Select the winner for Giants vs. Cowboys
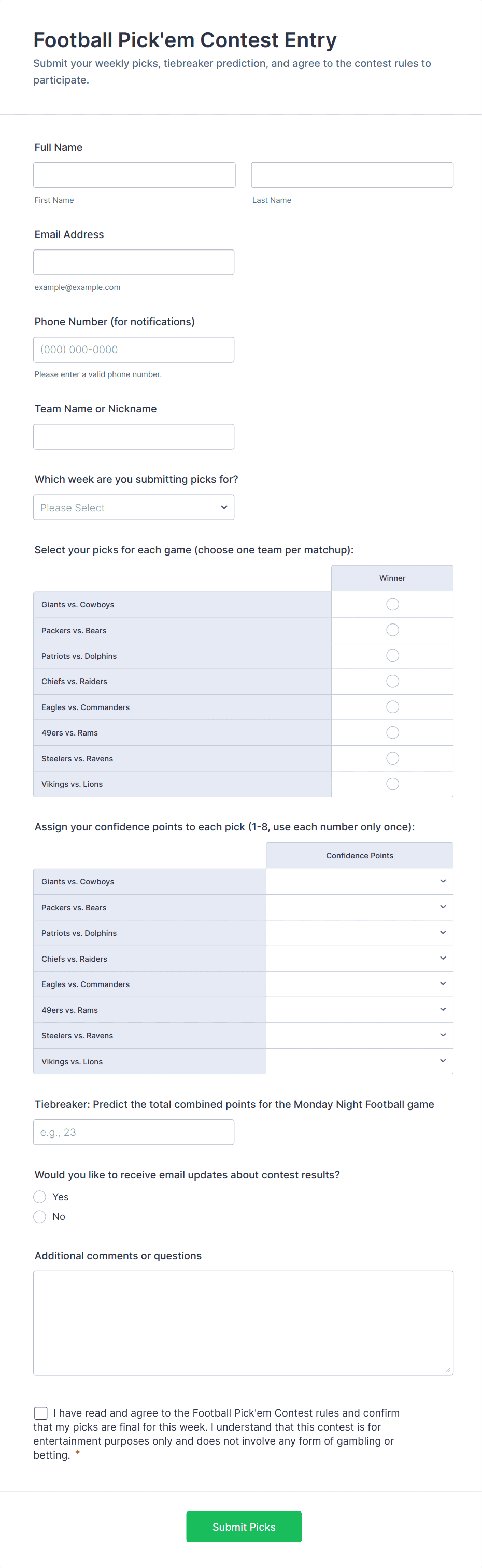Screen dimensions: 482x1568 pos(392,604)
